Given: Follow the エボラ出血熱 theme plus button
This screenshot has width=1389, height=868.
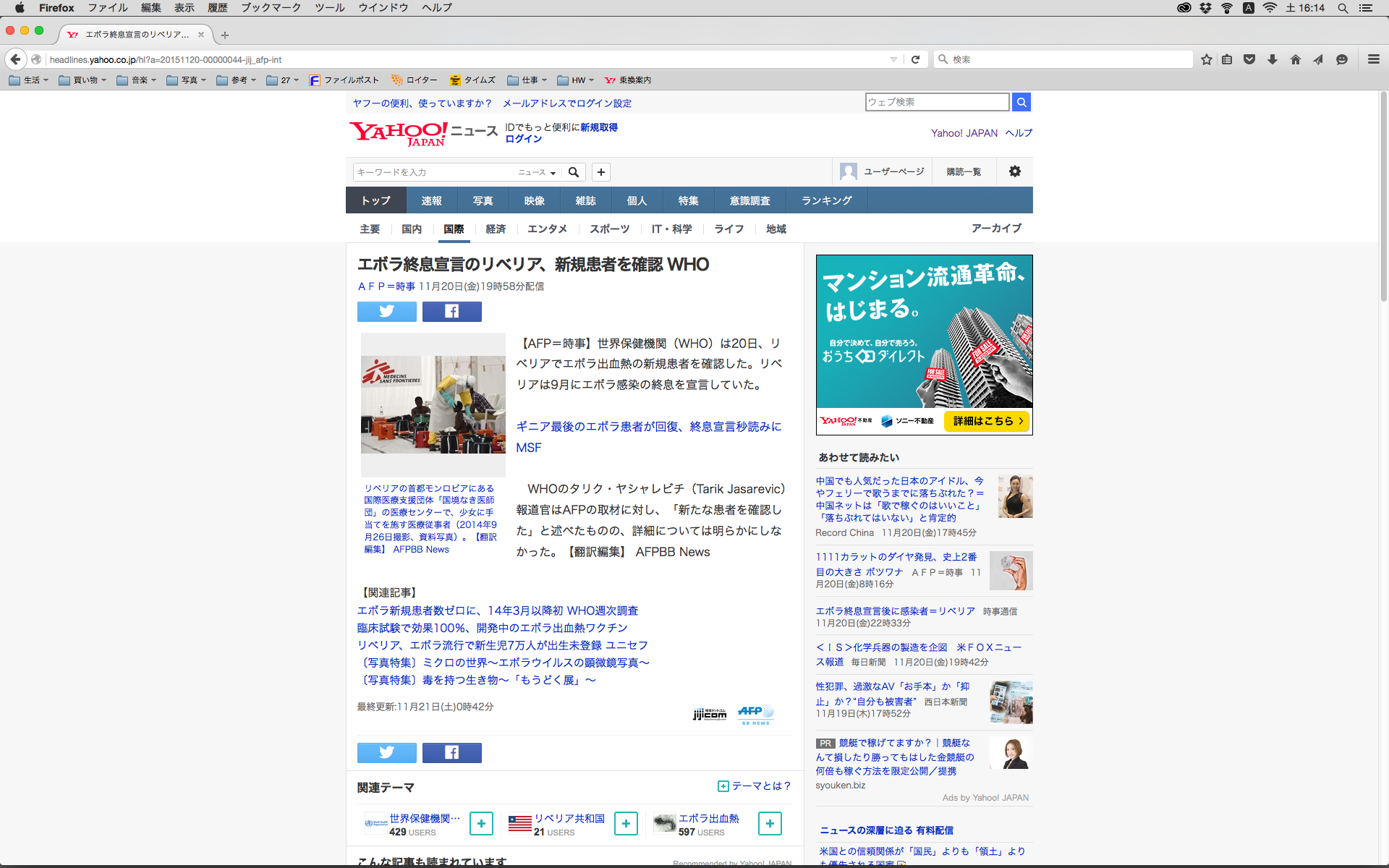Looking at the screenshot, I should (x=770, y=823).
